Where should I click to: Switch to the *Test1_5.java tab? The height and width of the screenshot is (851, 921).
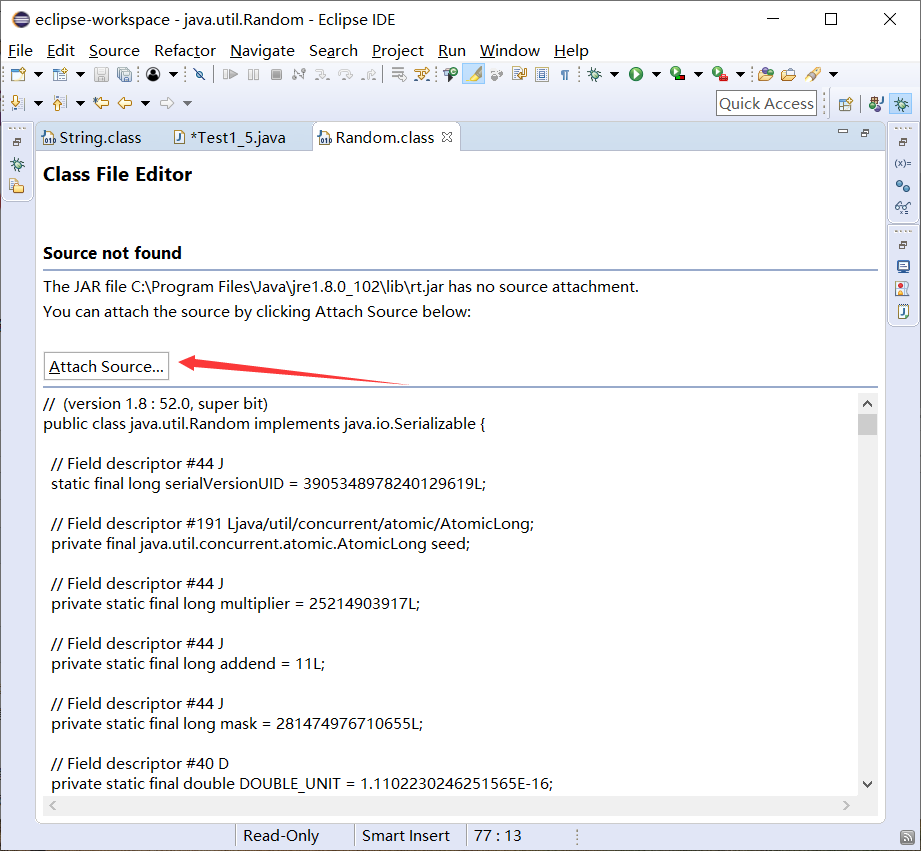(x=230, y=137)
